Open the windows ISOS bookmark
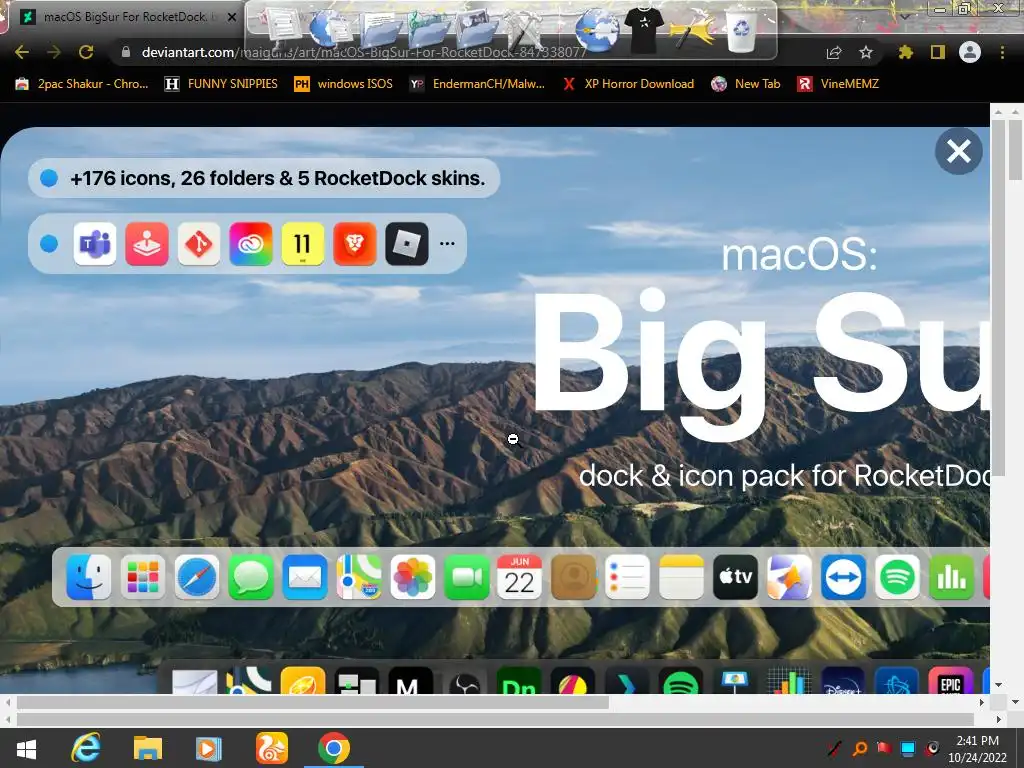The width and height of the screenshot is (1024, 768). pyautogui.click(x=344, y=84)
